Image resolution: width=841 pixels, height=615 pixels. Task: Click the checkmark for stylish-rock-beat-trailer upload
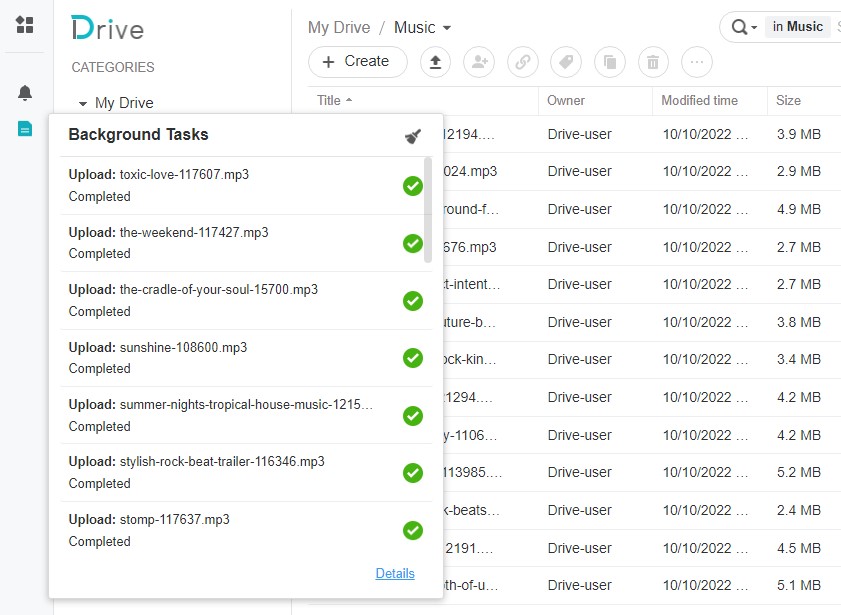tap(412, 473)
